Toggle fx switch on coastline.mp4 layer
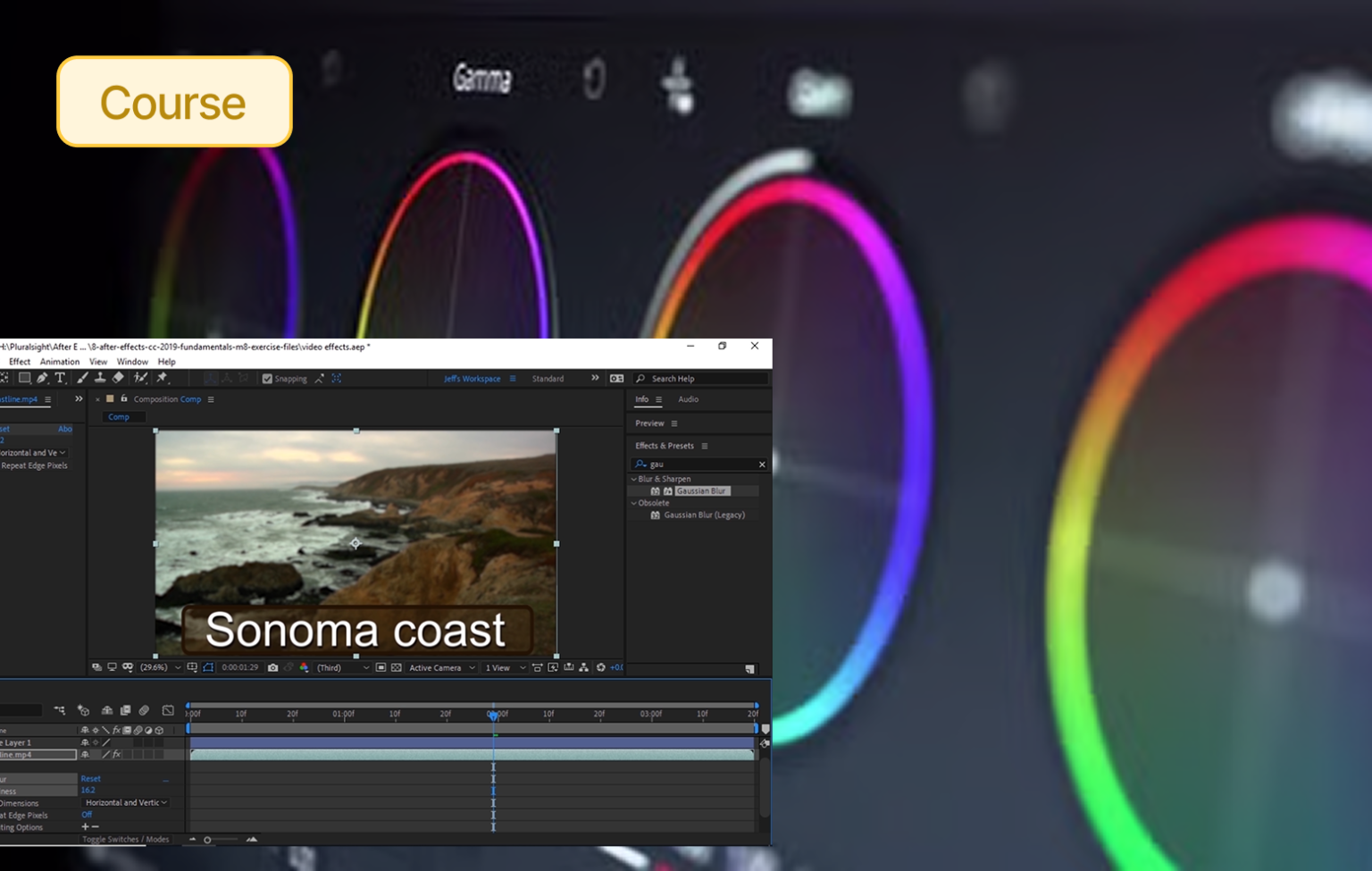This screenshot has height=871, width=1372. pos(117,755)
